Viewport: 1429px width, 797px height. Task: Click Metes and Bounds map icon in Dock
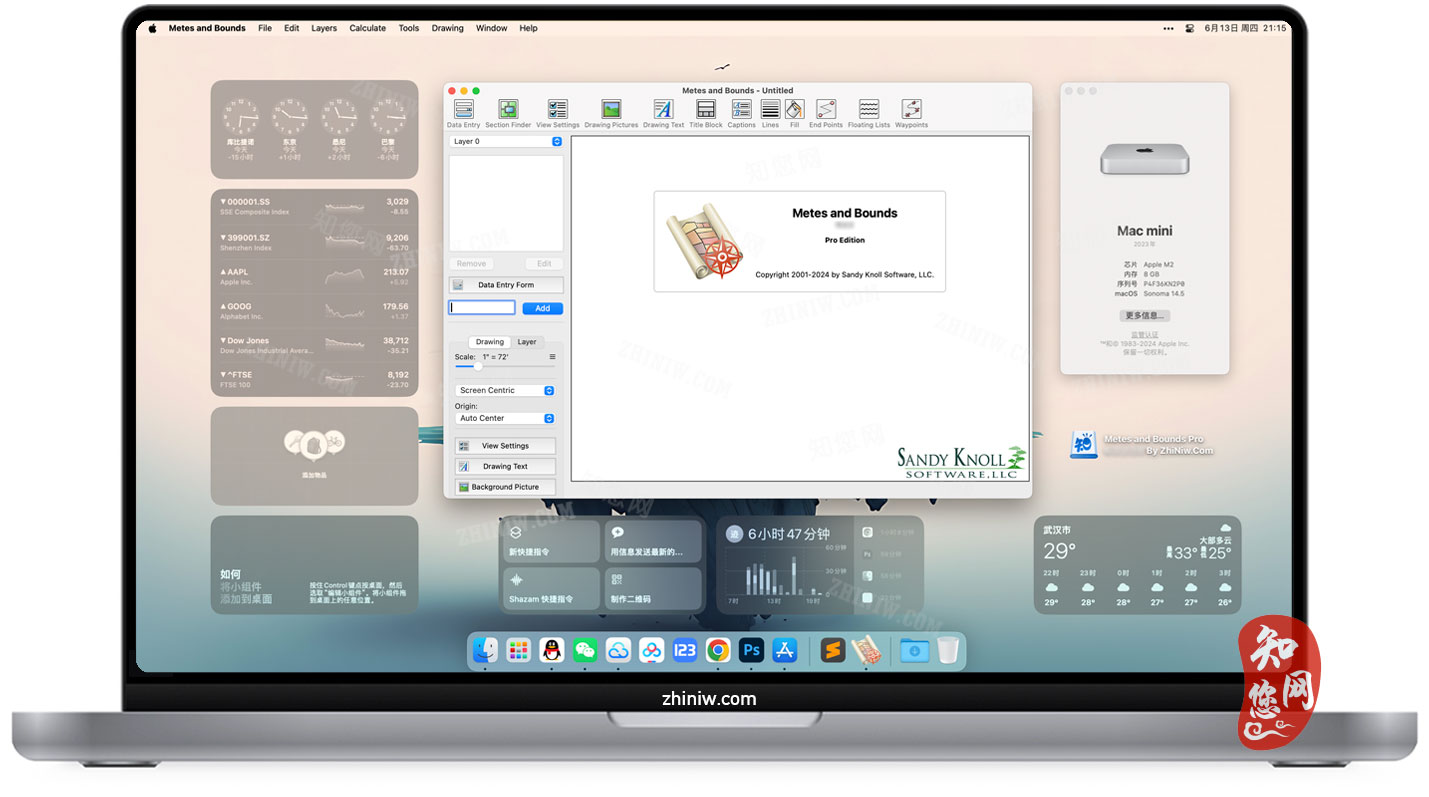pyautogui.click(x=866, y=650)
